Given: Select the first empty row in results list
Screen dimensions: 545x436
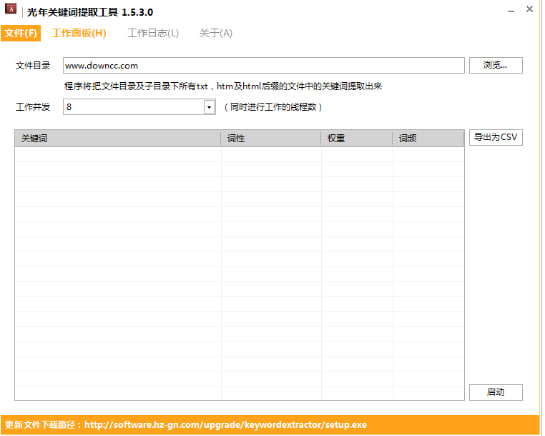Looking at the screenshot, I should [239, 154].
